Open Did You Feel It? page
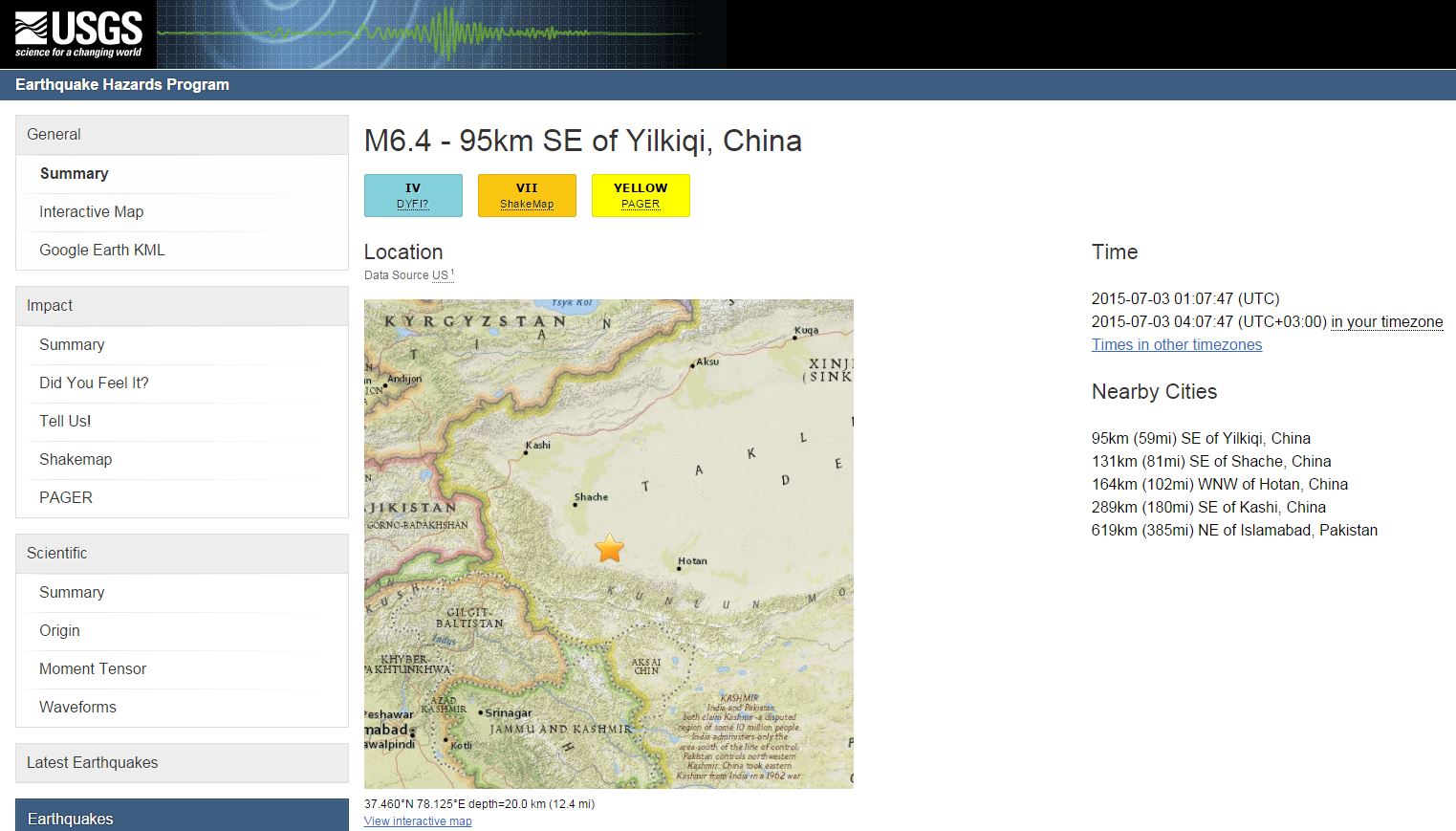 click(x=94, y=383)
